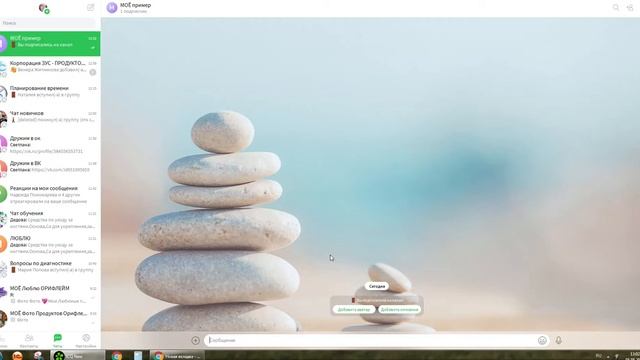
Task: Click the compose new message icon
Action: coord(91,7)
